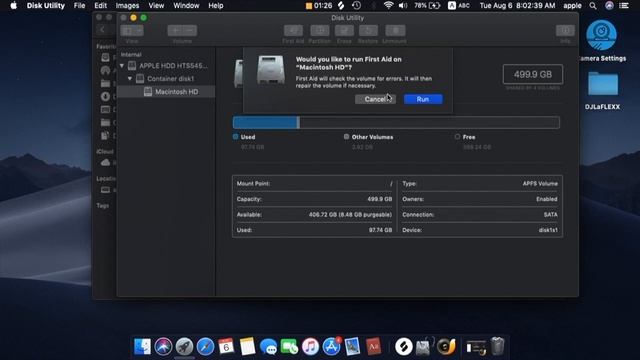Click the battery 78% status icon
Viewport: 640px width, 360px height.
point(427,6)
